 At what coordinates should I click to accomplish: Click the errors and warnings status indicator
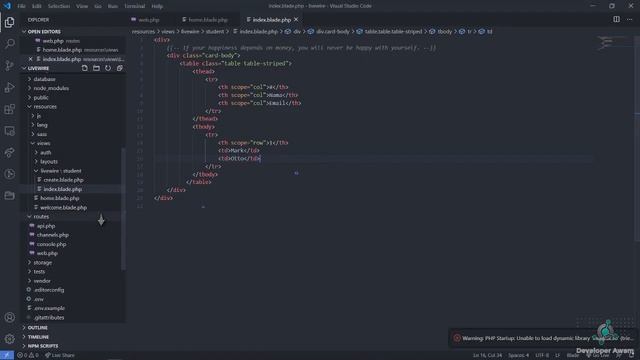[28, 356]
